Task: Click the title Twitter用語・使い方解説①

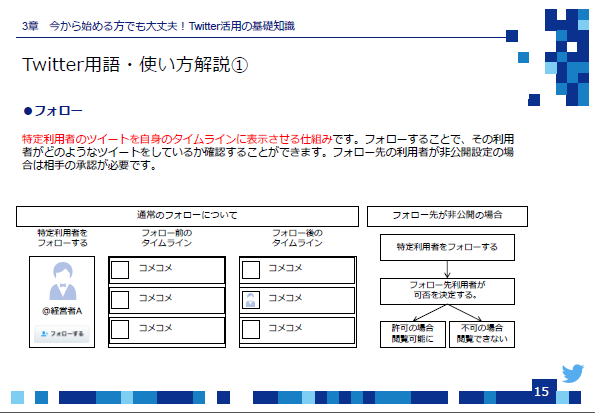Action: click(x=135, y=65)
